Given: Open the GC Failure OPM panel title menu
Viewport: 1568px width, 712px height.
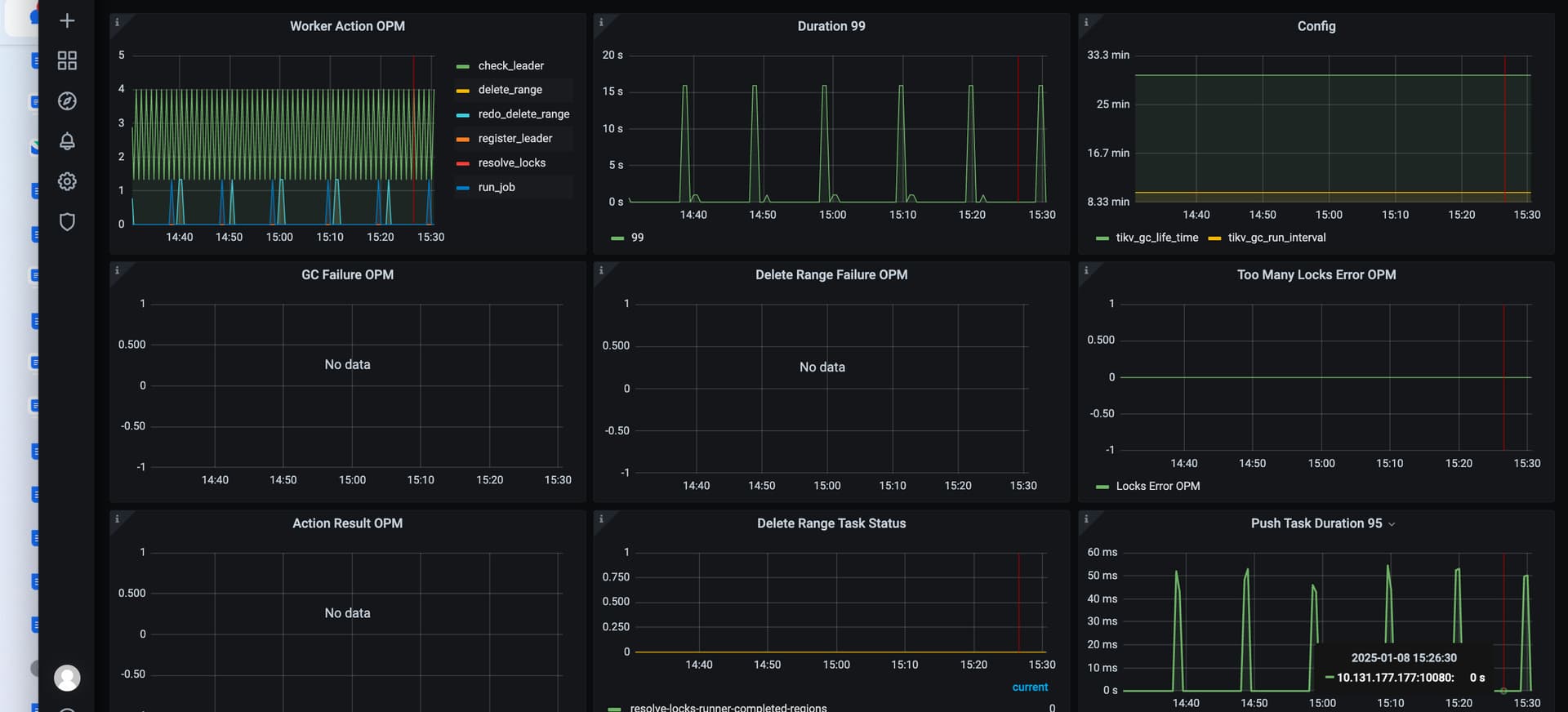Looking at the screenshot, I should click(347, 275).
